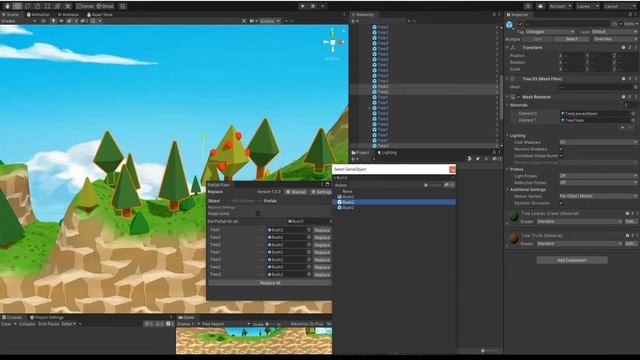The width and height of the screenshot is (640, 360).
Task: Open the Mesh field object picker
Action: tap(636, 87)
